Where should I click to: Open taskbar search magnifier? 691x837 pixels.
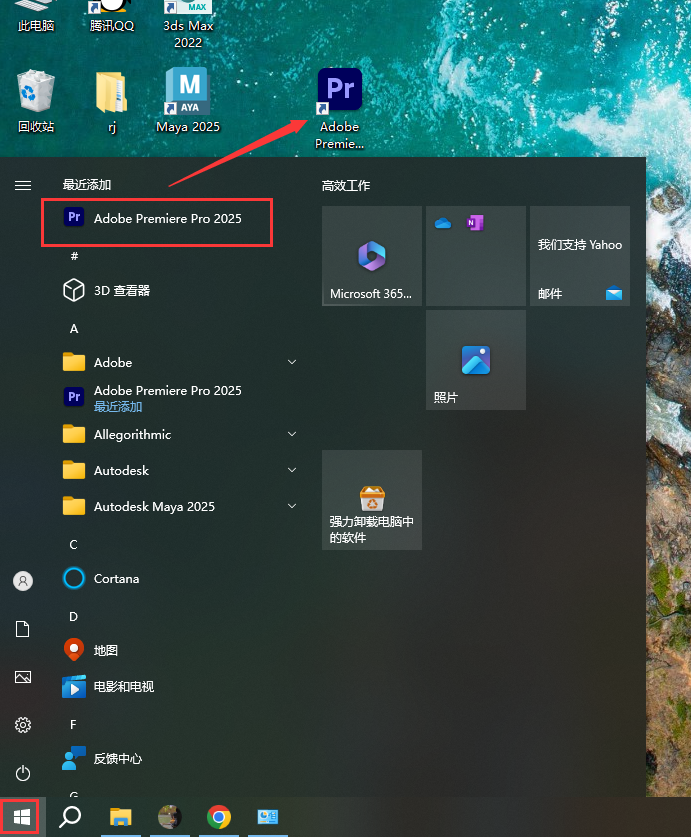point(70,817)
